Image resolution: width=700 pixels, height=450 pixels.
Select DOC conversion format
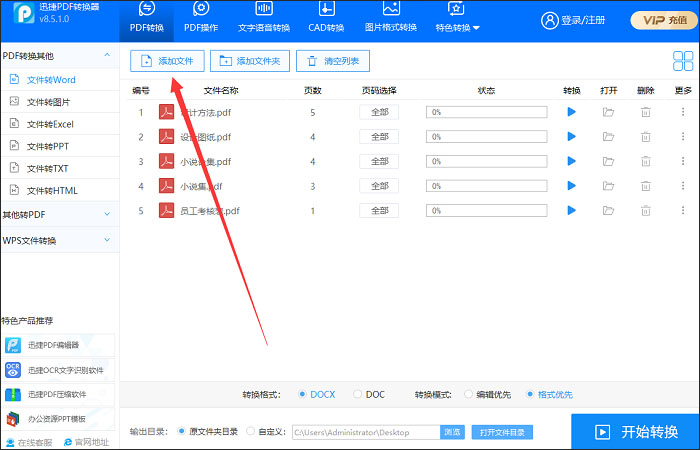click(x=369, y=395)
